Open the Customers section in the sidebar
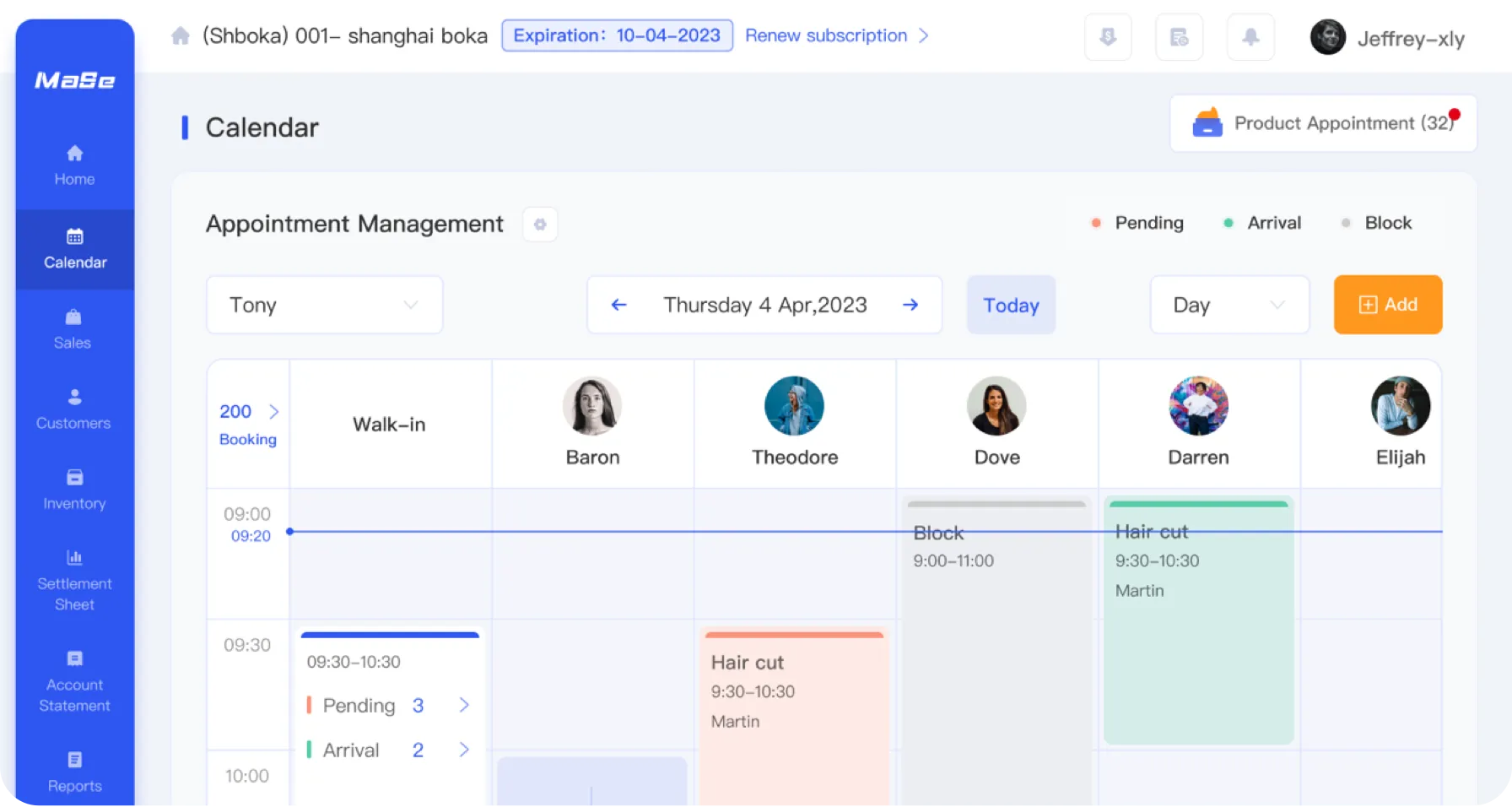 pos(73,409)
